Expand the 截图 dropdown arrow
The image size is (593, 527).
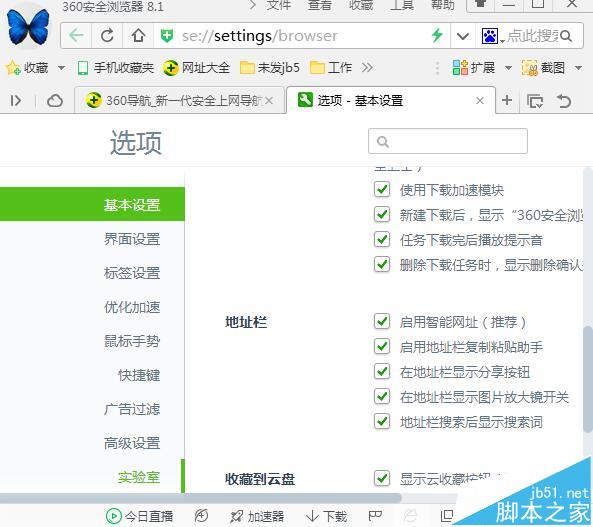click(578, 68)
